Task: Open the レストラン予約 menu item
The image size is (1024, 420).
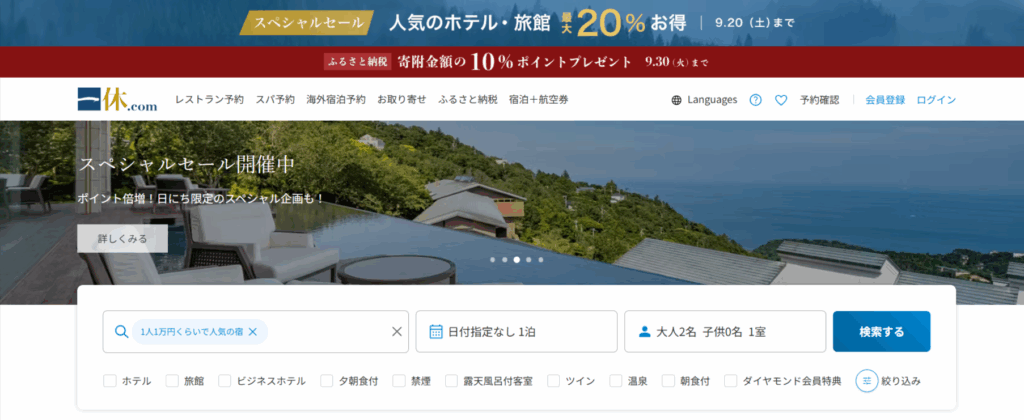Action: click(209, 100)
